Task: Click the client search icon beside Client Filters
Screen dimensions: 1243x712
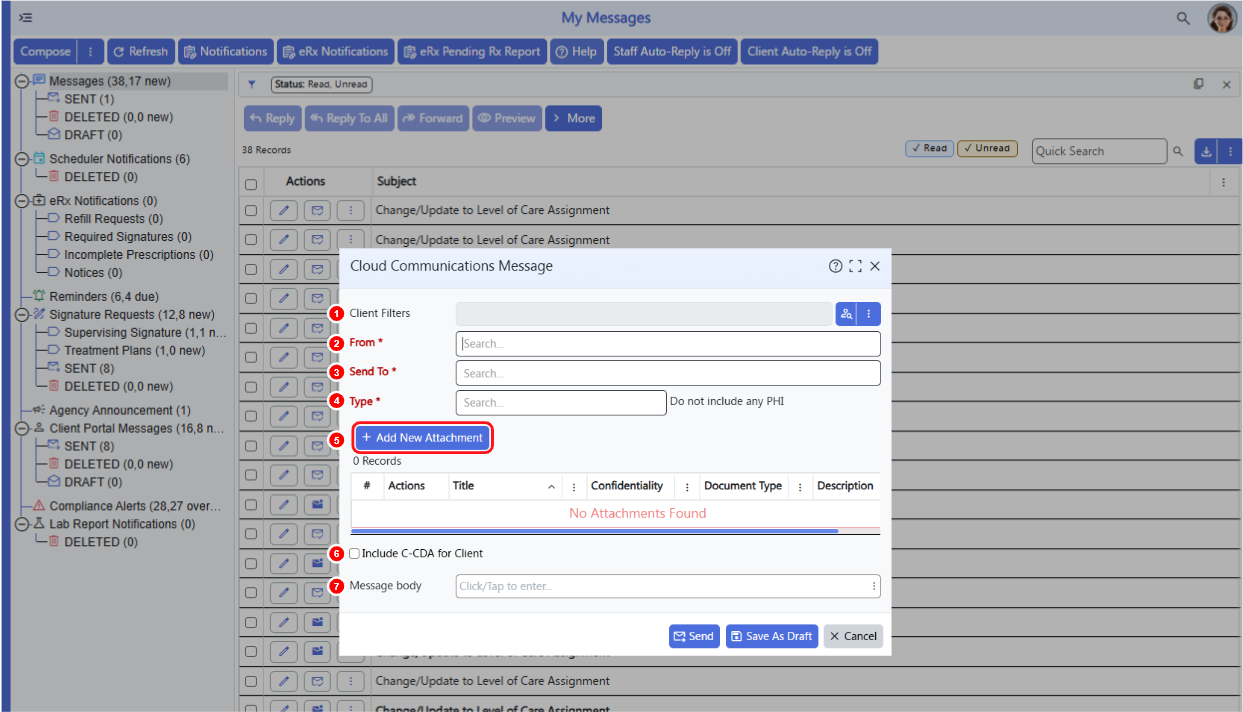Action: click(847, 314)
